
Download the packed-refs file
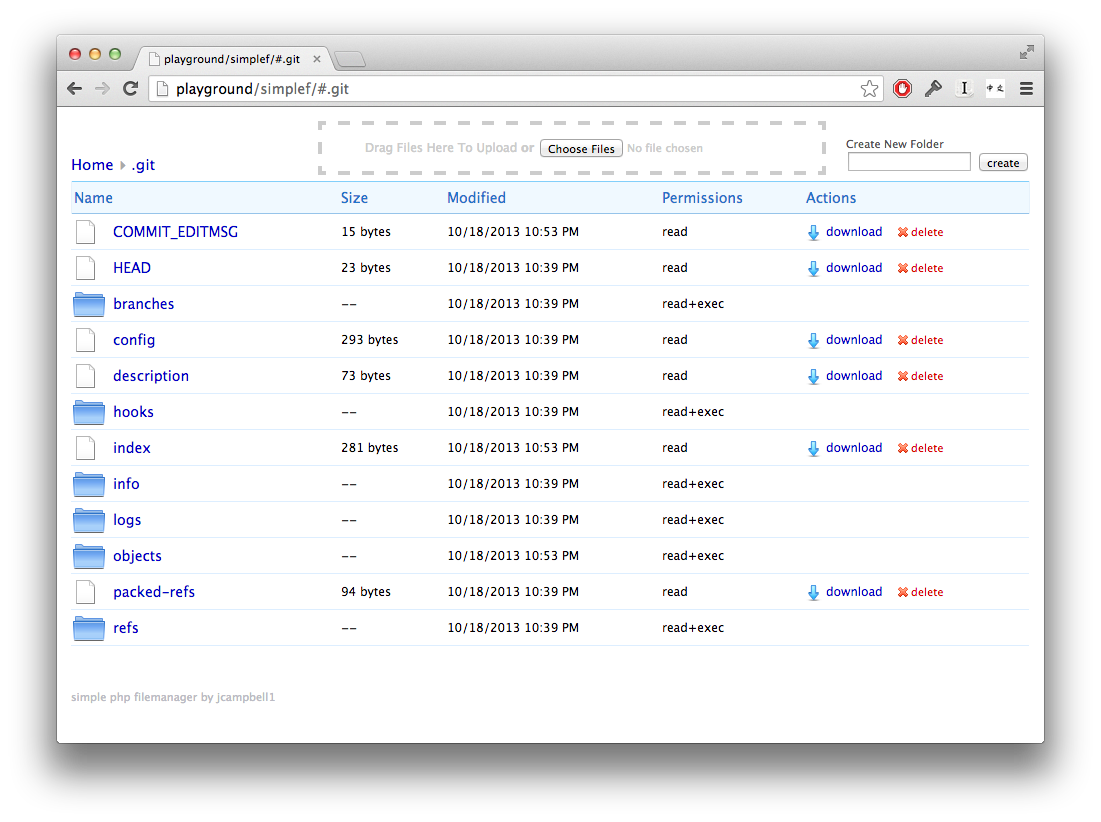pos(845,592)
